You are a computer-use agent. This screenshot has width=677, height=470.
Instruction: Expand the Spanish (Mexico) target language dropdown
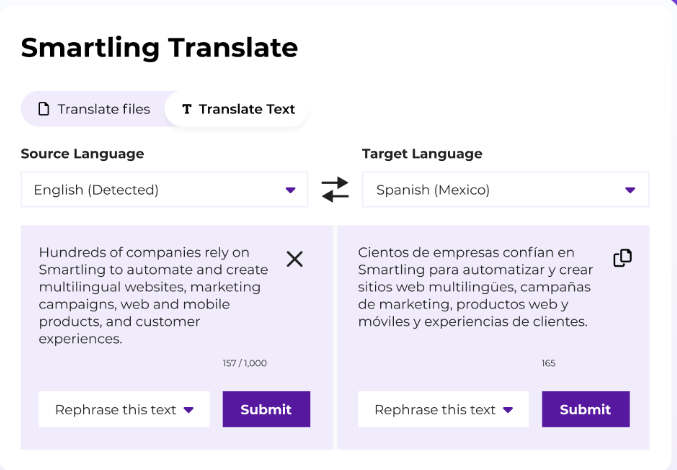click(505, 189)
